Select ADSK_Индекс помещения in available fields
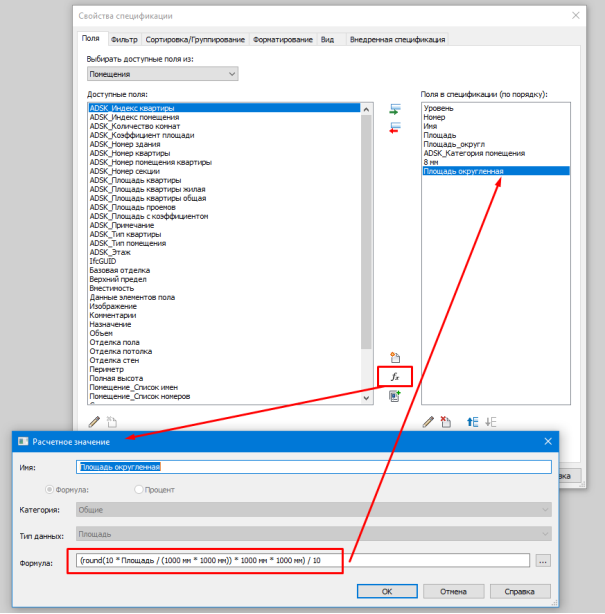The height and width of the screenshot is (614, 605). (x=224, y=117)
